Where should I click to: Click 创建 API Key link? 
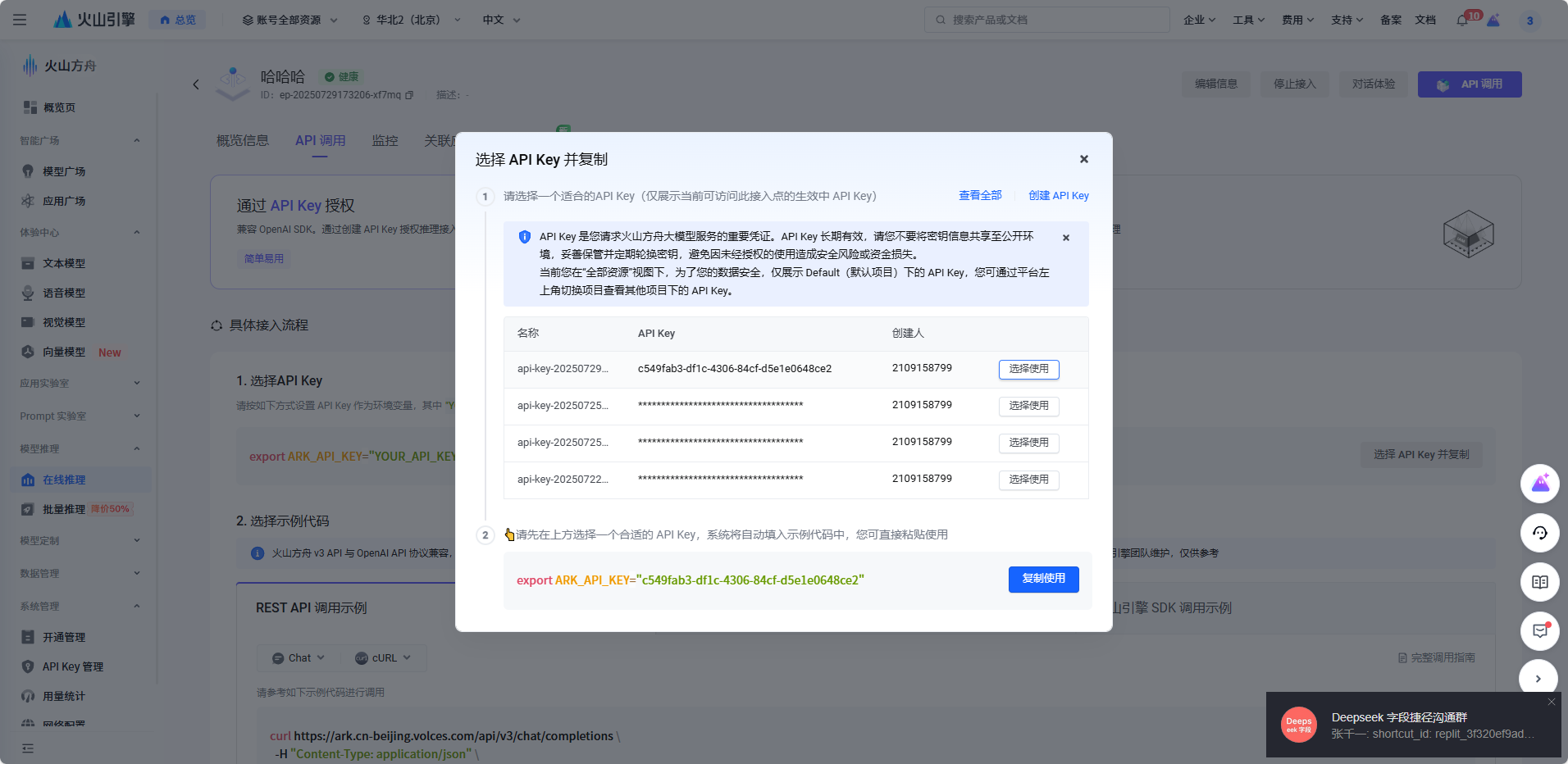tap(1059, 195)
